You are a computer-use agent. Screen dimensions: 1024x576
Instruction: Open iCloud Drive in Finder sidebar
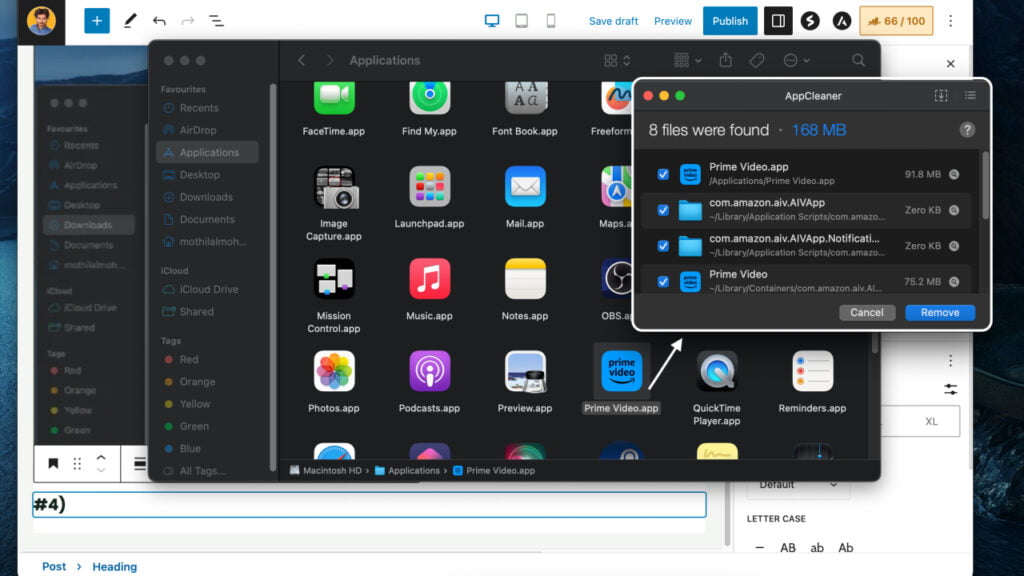(208, 289)
